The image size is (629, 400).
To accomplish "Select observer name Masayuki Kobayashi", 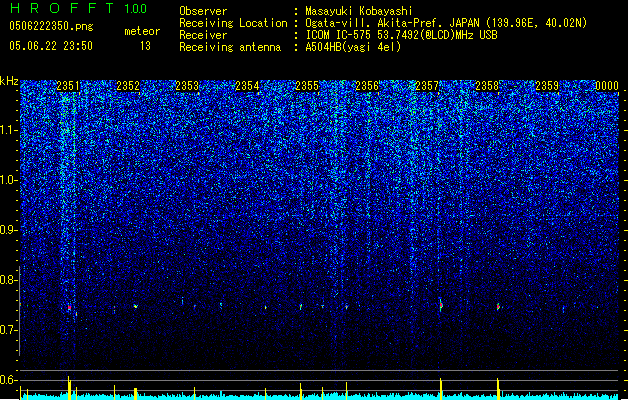I will click(359, 11).
